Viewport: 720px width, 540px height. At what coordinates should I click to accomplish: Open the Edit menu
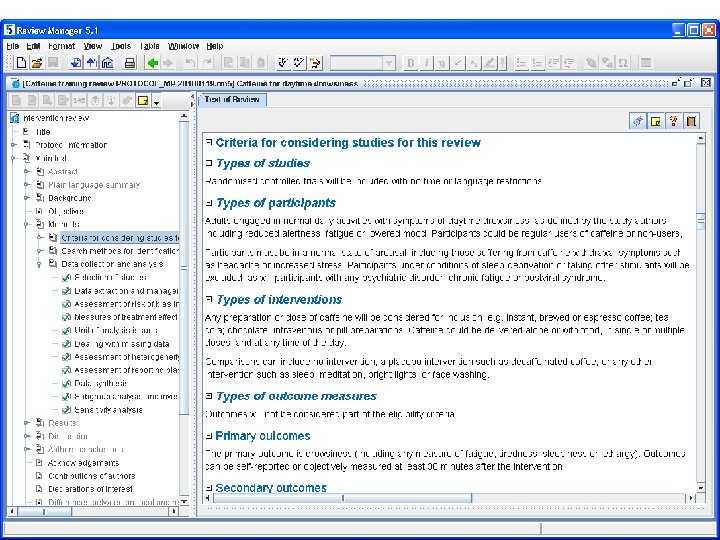point(33,46)
